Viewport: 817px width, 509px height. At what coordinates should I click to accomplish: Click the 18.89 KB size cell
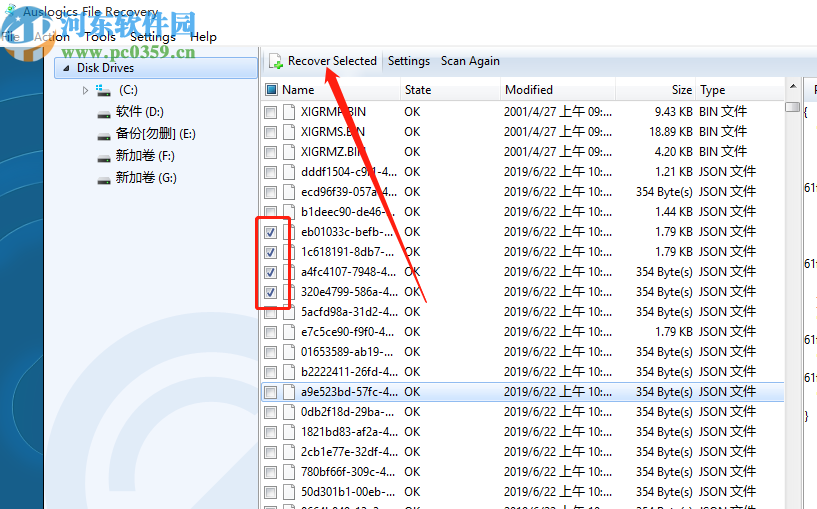pyautogui.click(x=671, y=132)
